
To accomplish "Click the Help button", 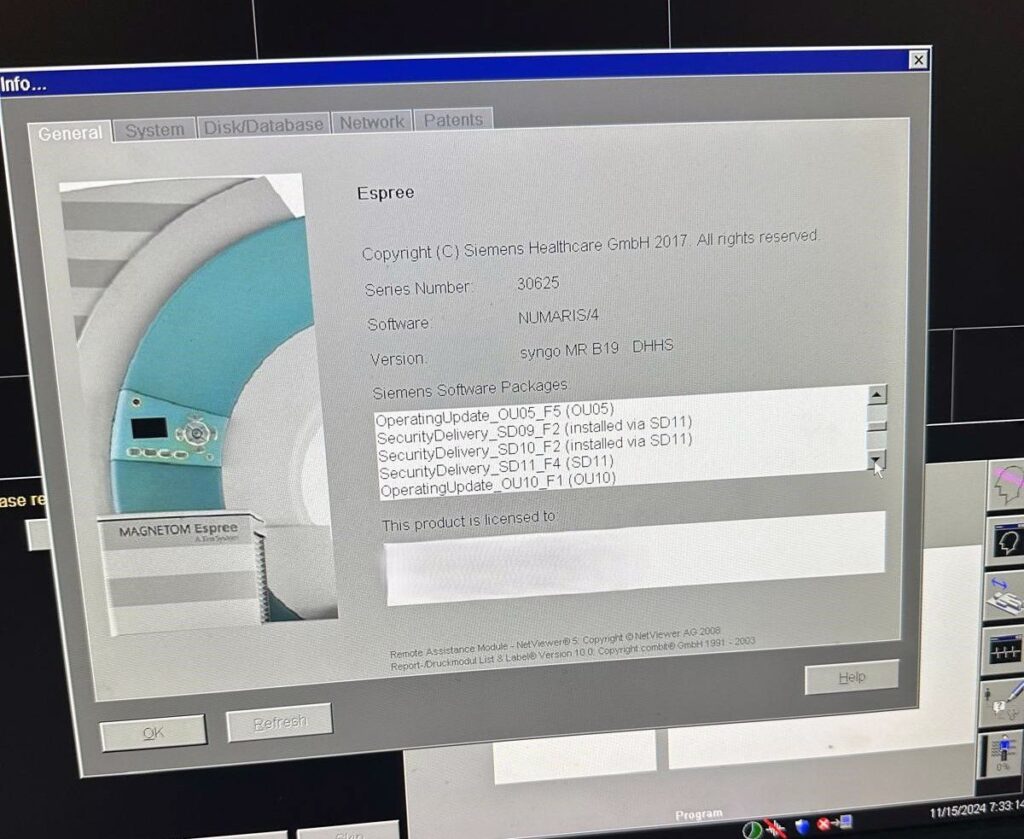I will [852, 677].
